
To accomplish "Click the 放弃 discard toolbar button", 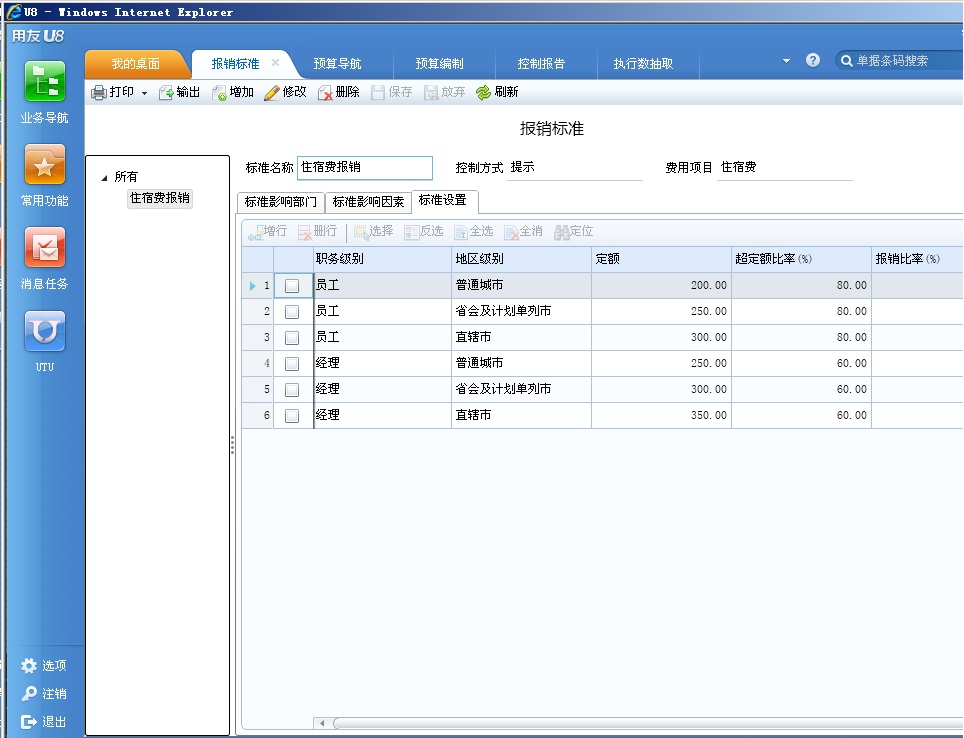I will pyautogui.click(x=444, y=92).
